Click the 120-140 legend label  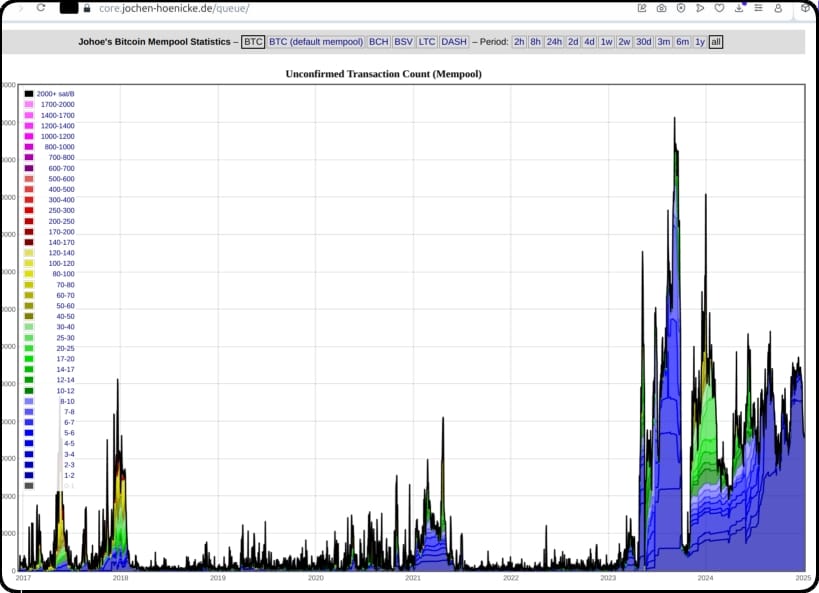coord(62,253)
